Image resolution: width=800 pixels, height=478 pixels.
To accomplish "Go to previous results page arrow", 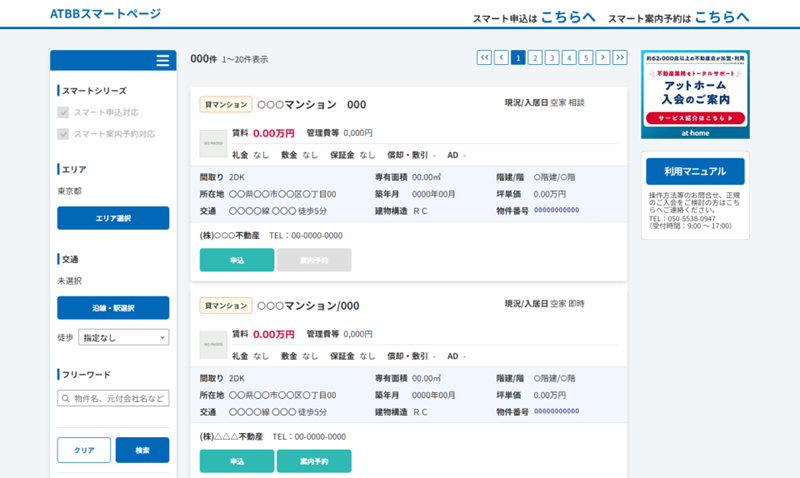I will (x=501, y=58).
